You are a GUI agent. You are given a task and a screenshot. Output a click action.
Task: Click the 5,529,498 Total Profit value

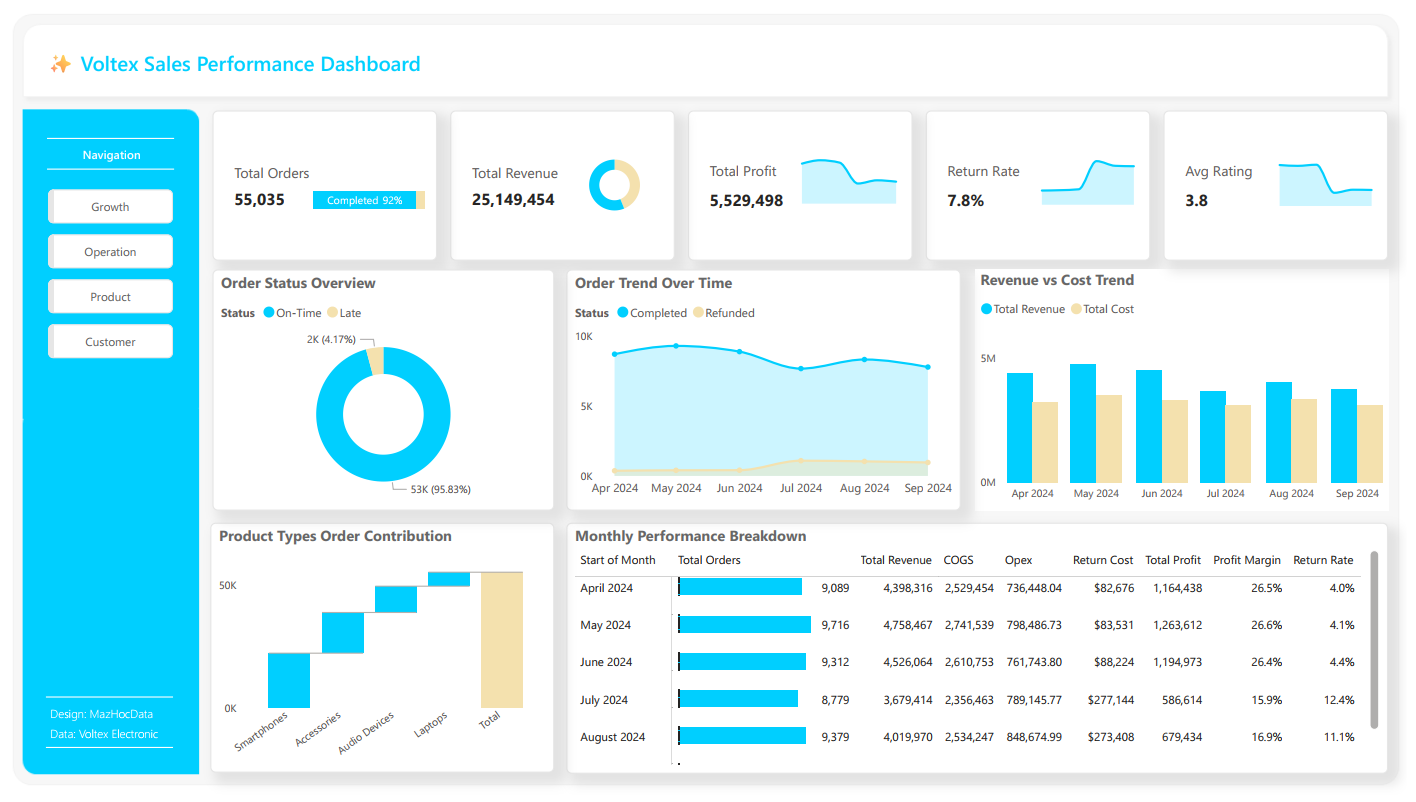click(746, 201)
